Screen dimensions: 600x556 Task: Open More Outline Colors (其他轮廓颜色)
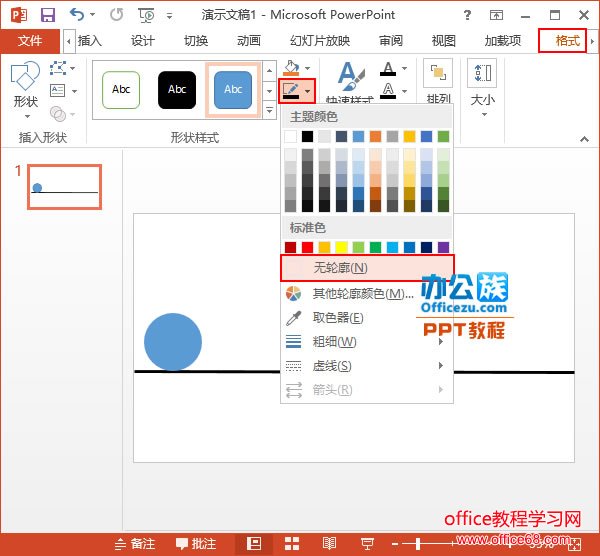pos(362,294)
